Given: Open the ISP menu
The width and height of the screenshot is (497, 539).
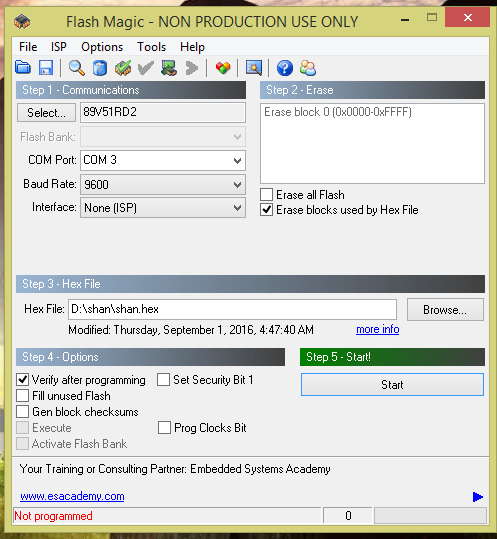Looking at the screenshot, I should 59,46.
